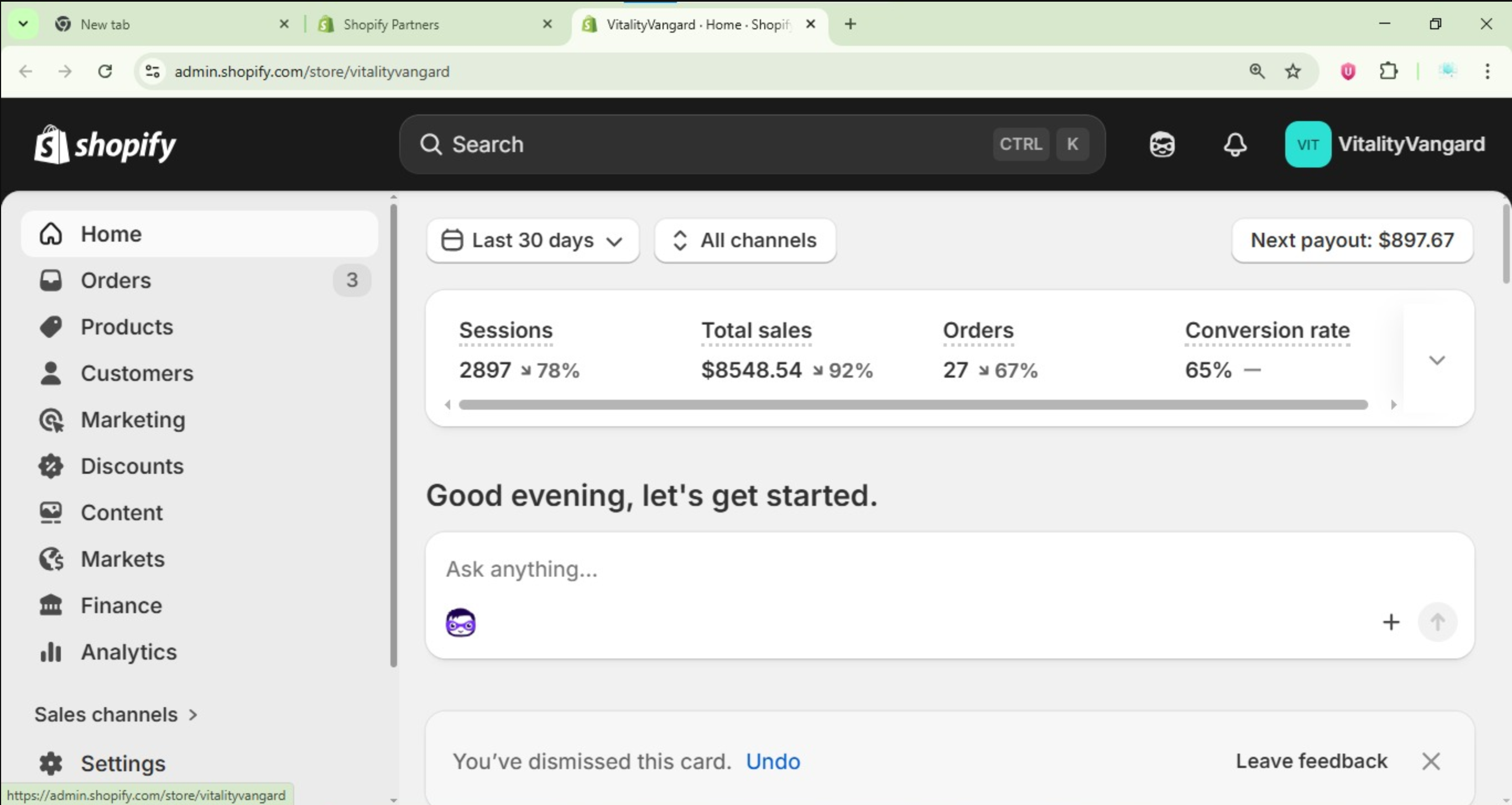Image resolution: width=1512 pixels, height=805 pixels.
Task: Click the metrics horizontal scrollbar
Action: pyautogui.click(x=913, y=404)
